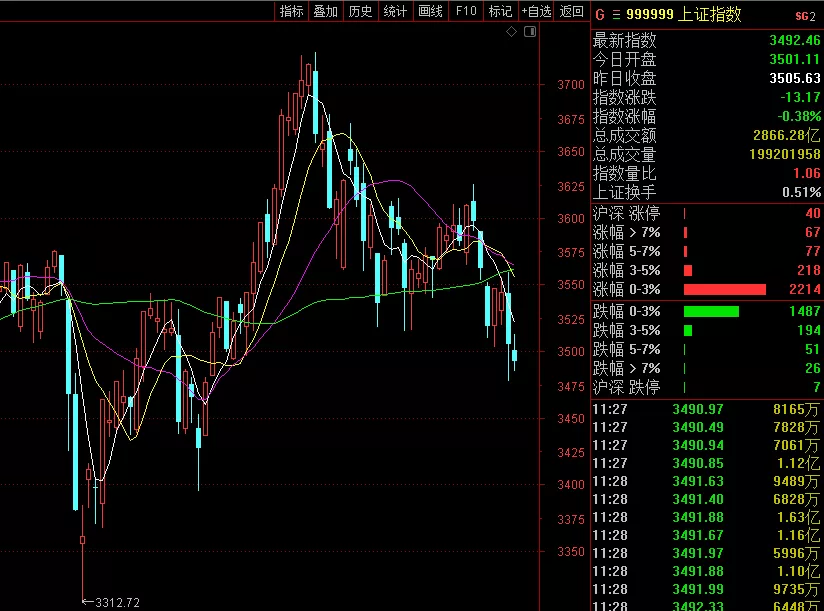824x611 pixels.
Task: Select the 总成交量 value 199201958
Action: pos(785,154)
